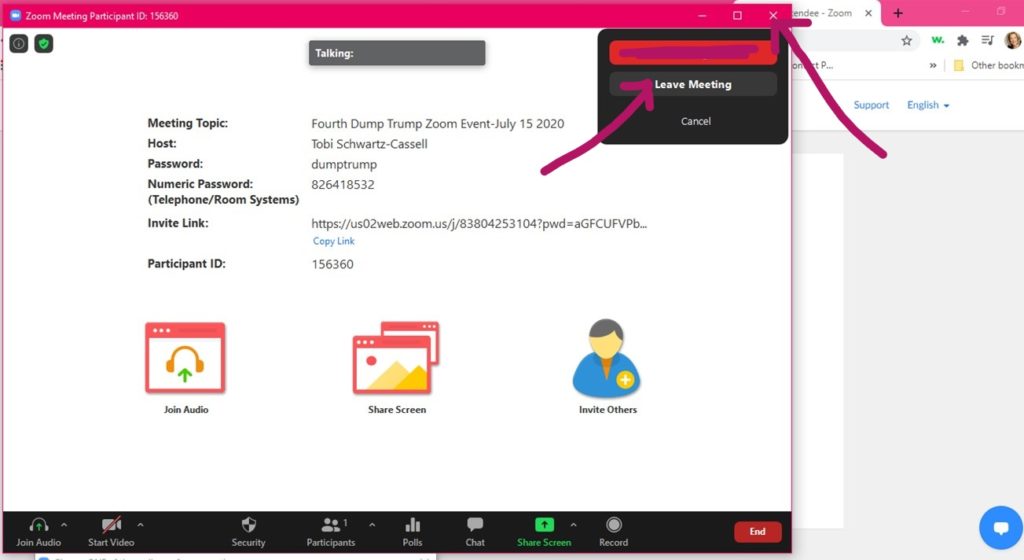This screenshot has height=560, width=1024.
Task: Click the meeting topic text
Action: tap(438, 124)
